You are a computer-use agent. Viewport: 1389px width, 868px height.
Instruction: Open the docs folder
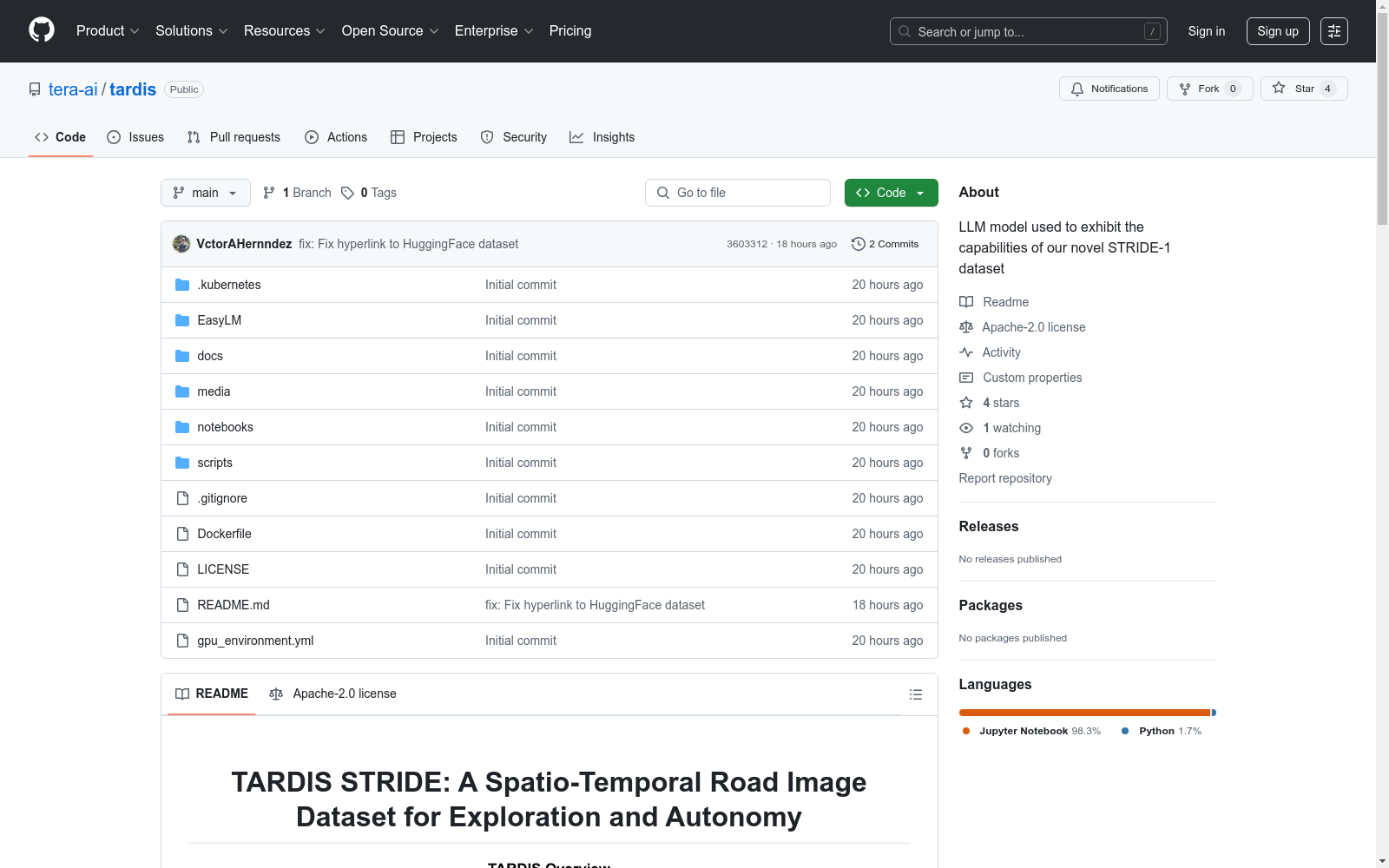[x=210, y=356]
